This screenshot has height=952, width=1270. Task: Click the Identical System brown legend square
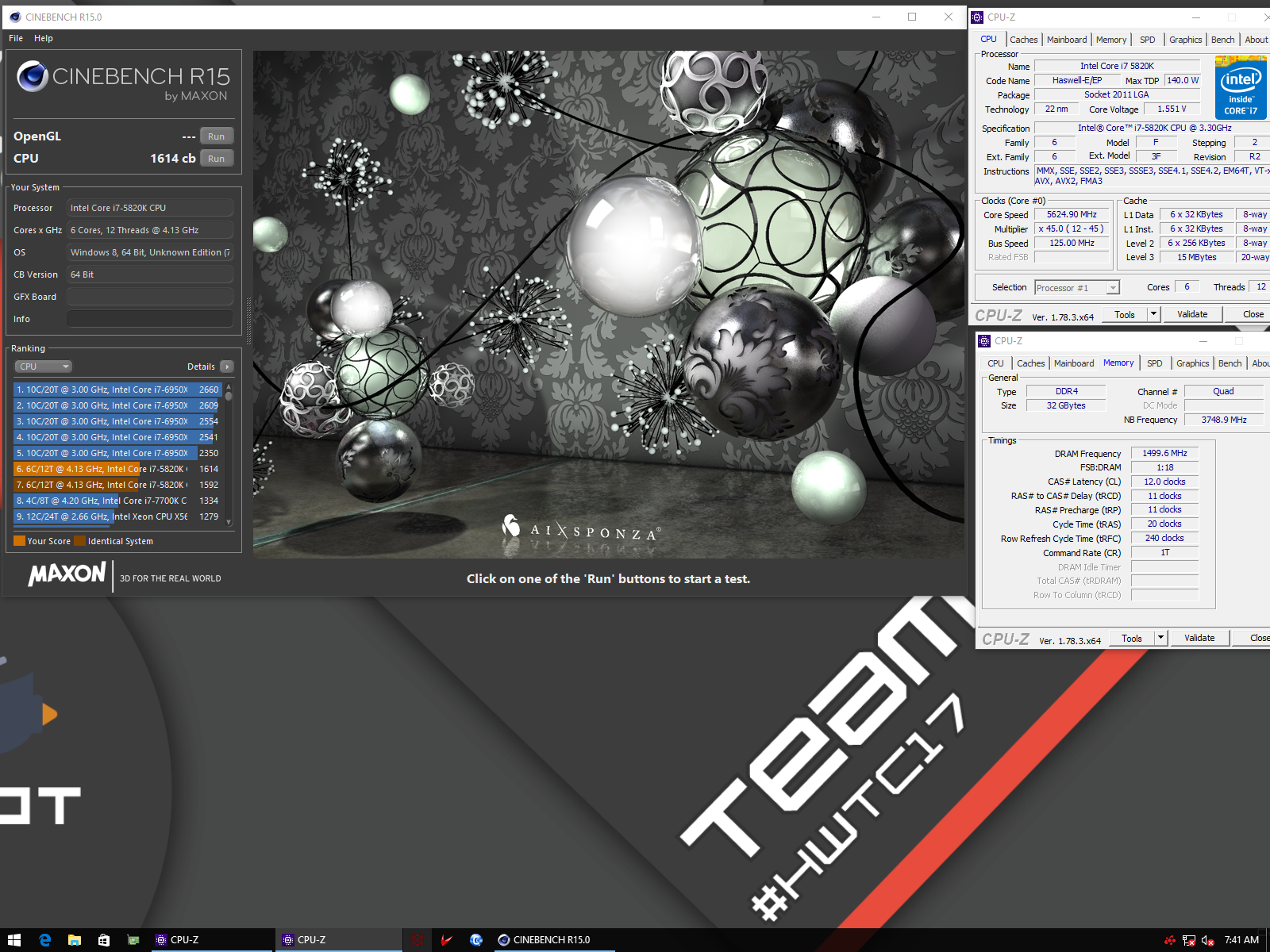coord(79,541)
